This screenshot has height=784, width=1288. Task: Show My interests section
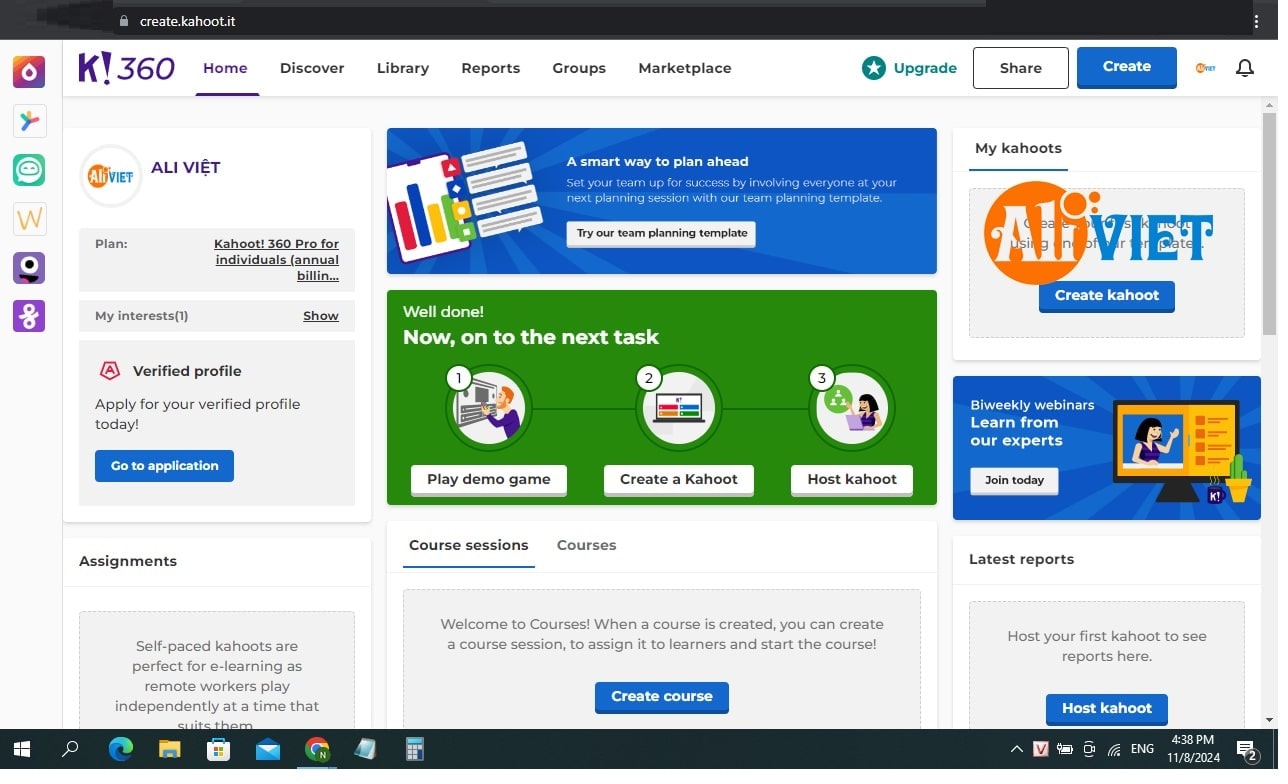pos(321,316)
